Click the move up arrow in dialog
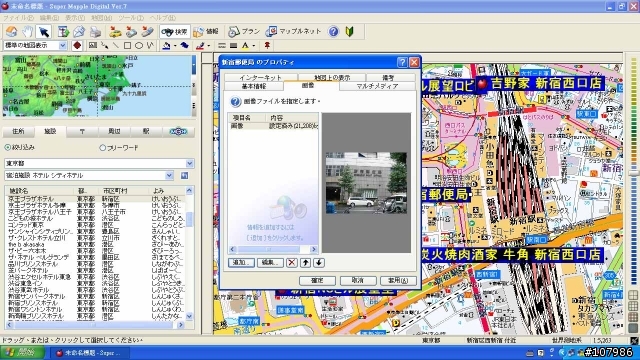 [305, 262]
